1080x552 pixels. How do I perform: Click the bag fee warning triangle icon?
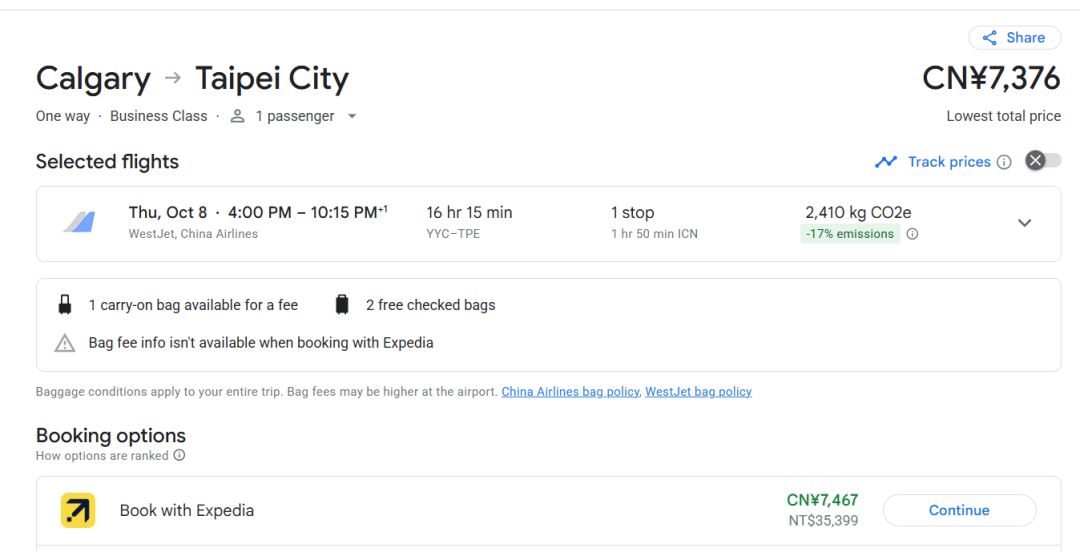(x=65, y=343)
